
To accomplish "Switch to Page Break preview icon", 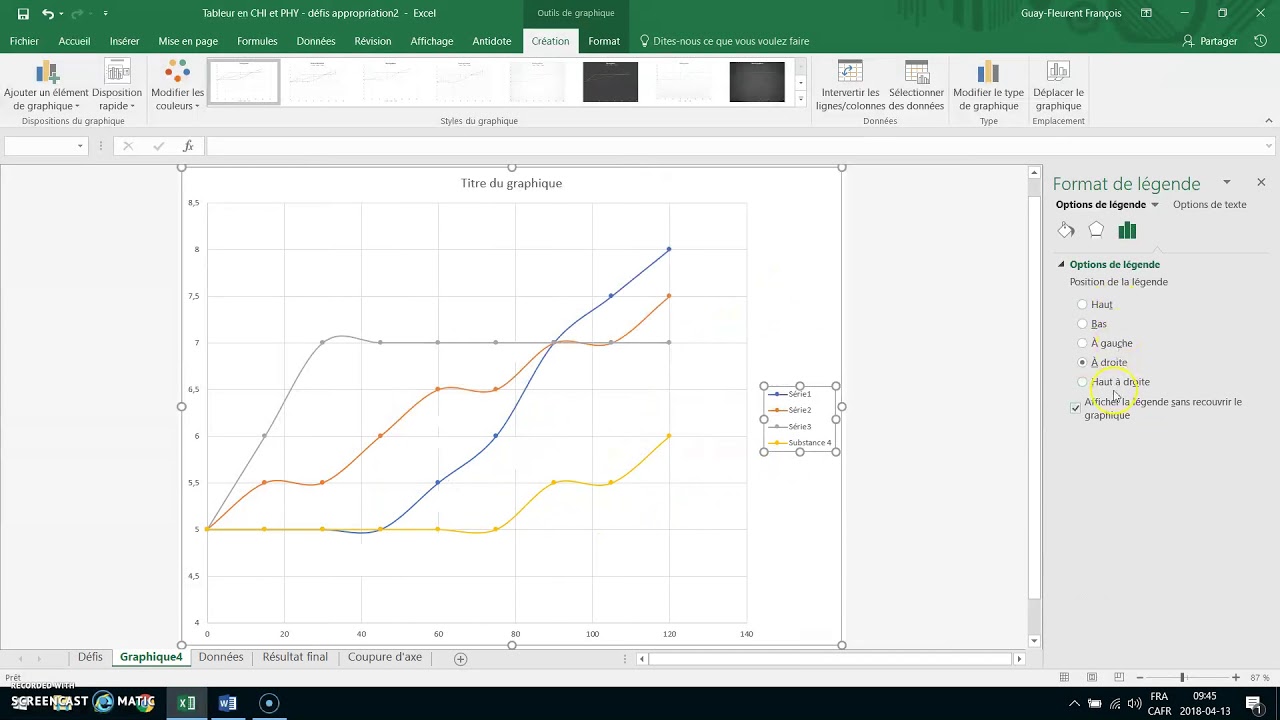I will (1119, 677).
